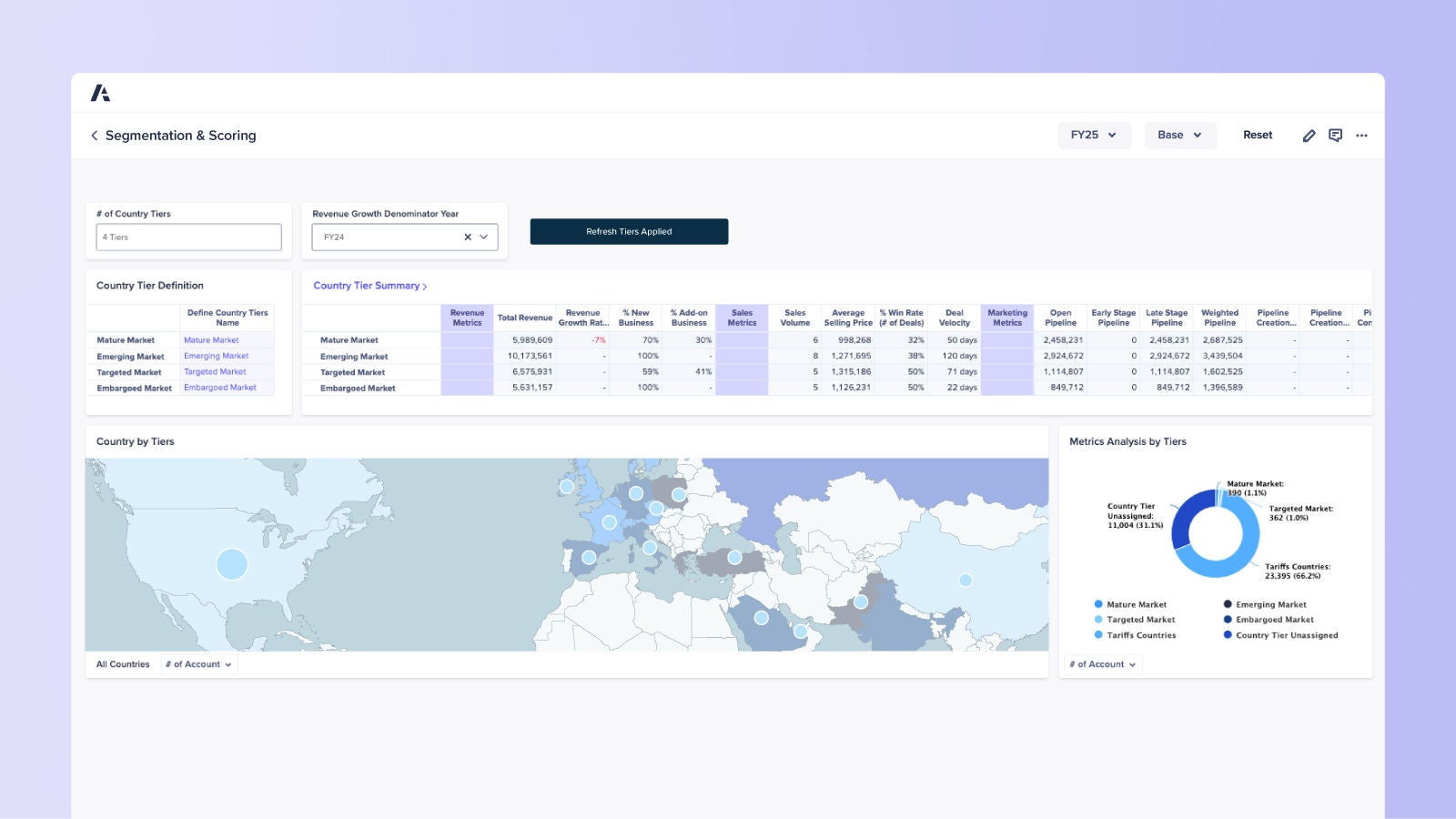This screenshot has height=819, width=1456.
Task: Click the Emerging Market link in tier definition
Action: click(216, 356)
